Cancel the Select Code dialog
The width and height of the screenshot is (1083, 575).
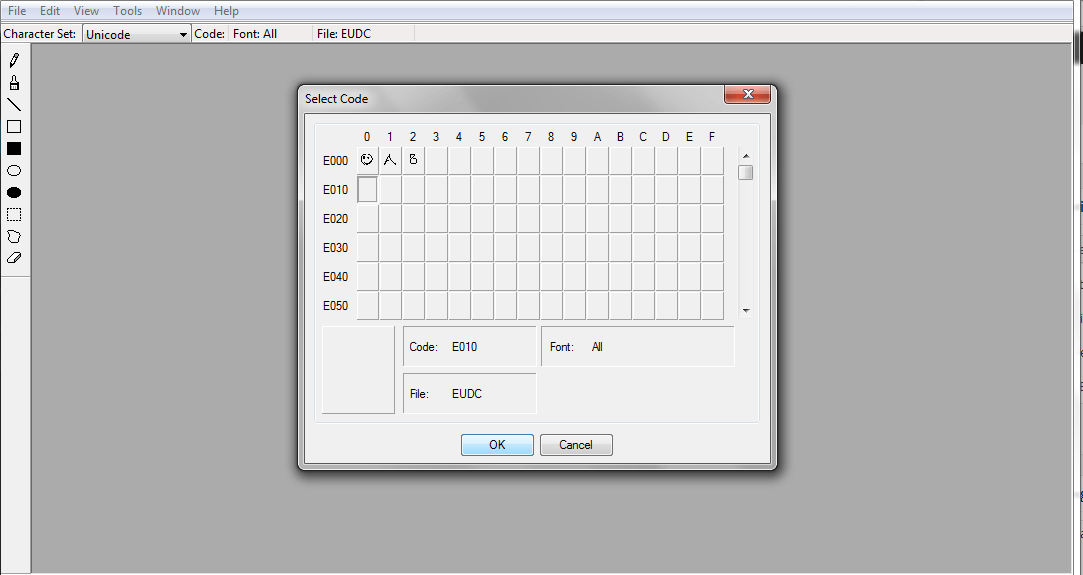click(x=576, y=445)
